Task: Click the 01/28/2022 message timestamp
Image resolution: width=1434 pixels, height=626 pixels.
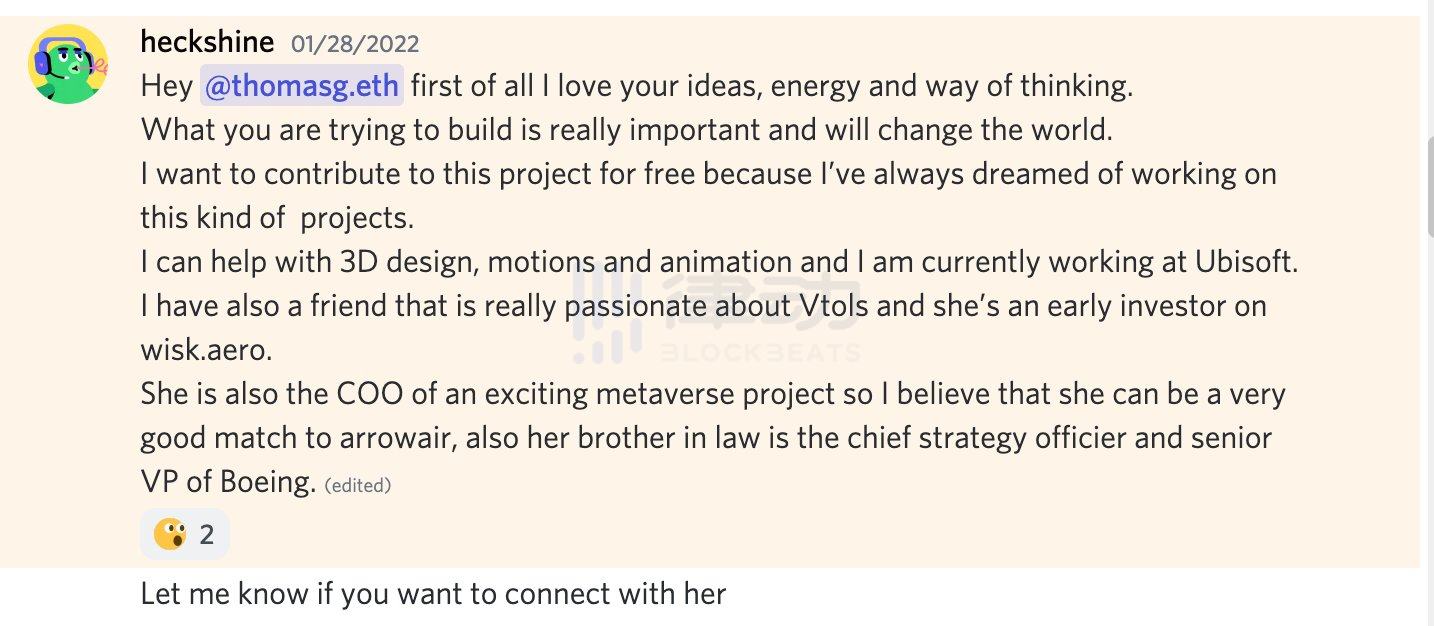Action: (355, 44)
